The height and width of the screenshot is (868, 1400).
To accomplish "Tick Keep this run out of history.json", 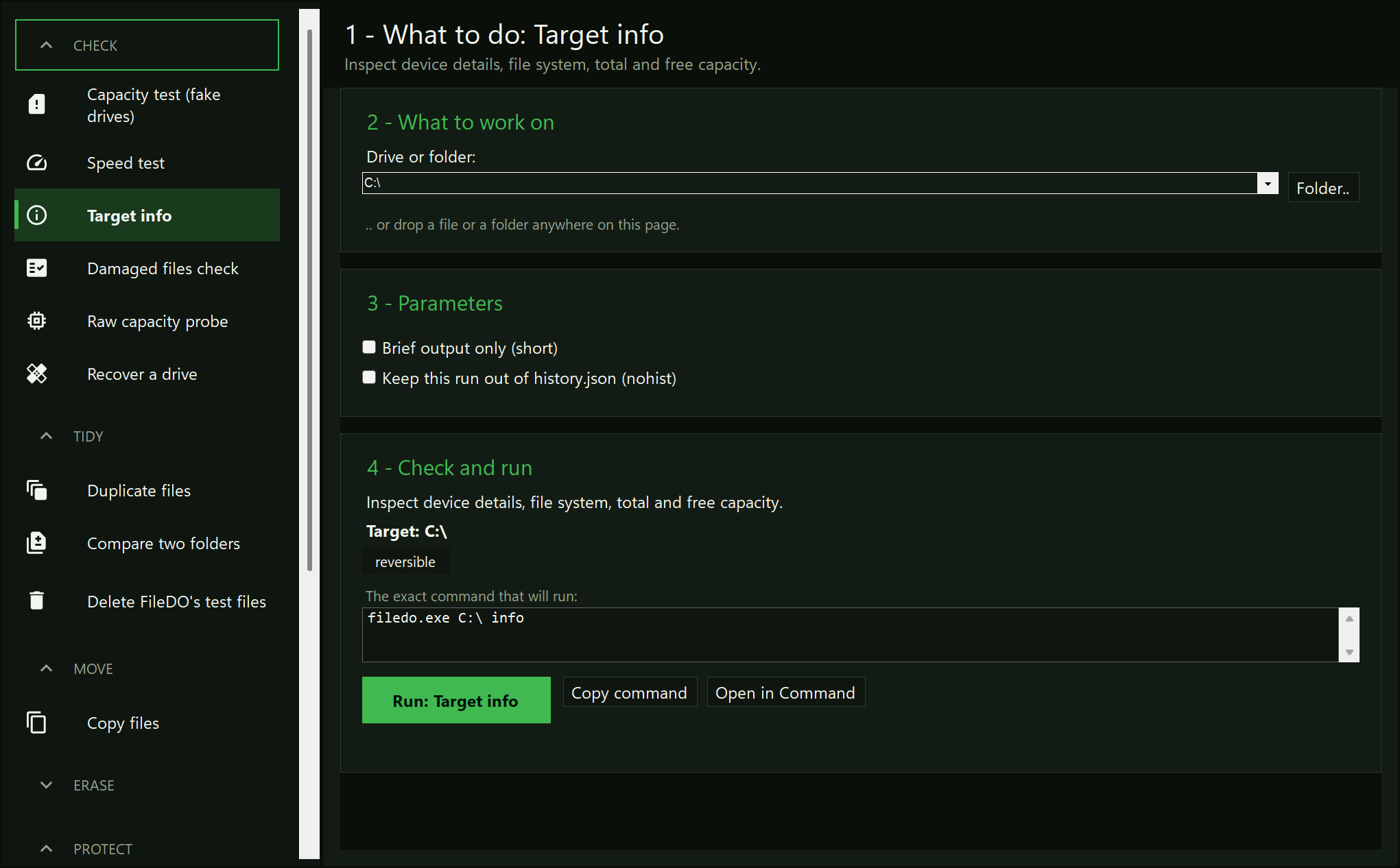I will [369, 377].
